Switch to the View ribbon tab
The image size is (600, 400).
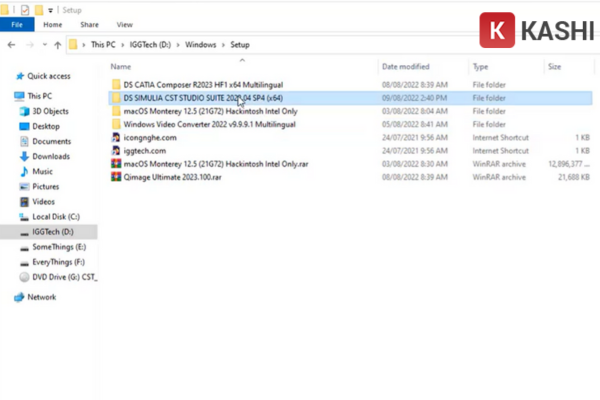tap(124, 23)
